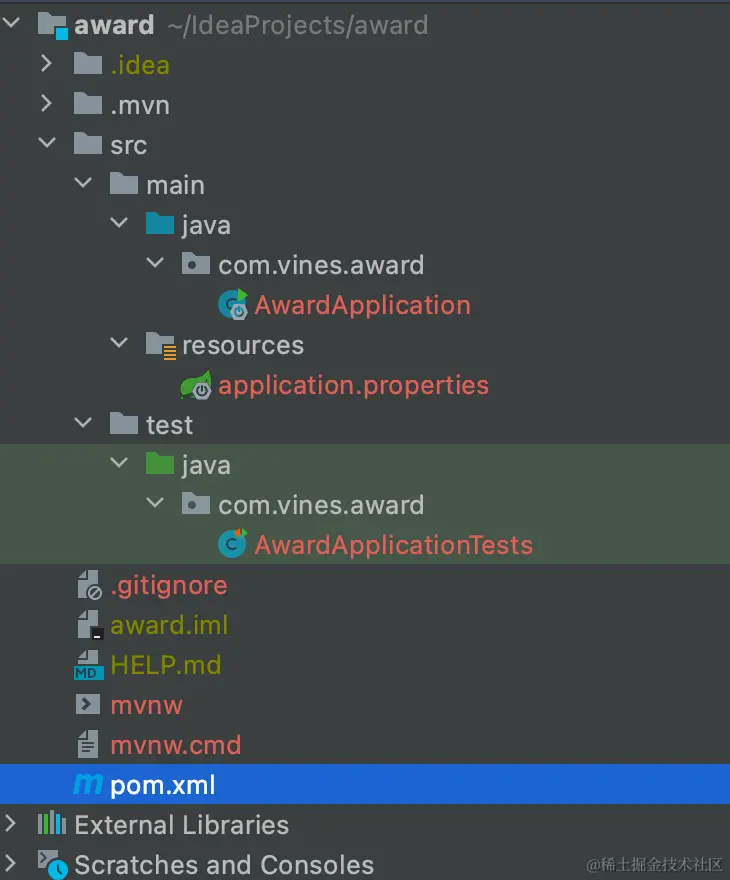Select com.vines.award package under main
Image resolution: width=730 pixels, height=880 pixels.
[321, 265]
